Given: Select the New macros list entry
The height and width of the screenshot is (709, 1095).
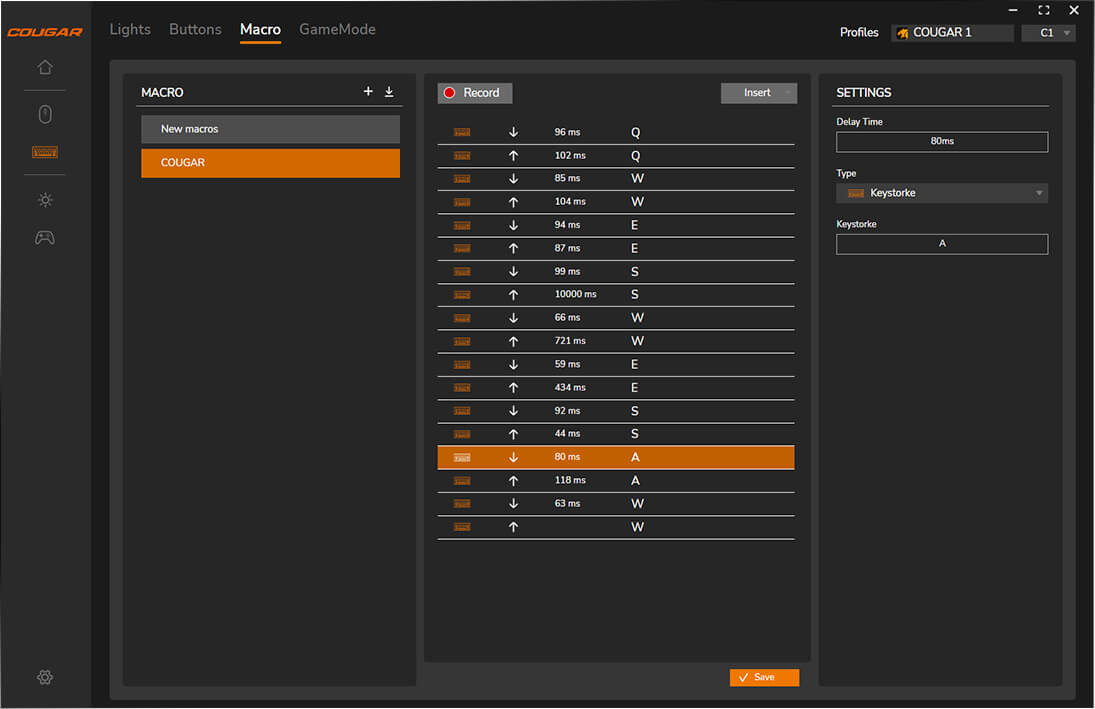Looking at the screenshot, I should coord(270,129).
